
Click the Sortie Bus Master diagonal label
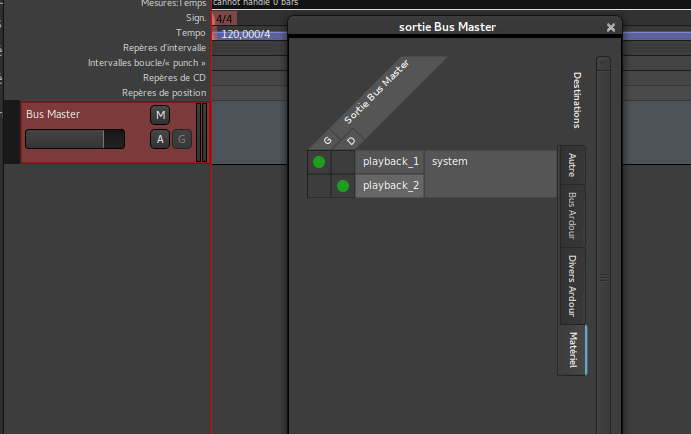point(377,92)
